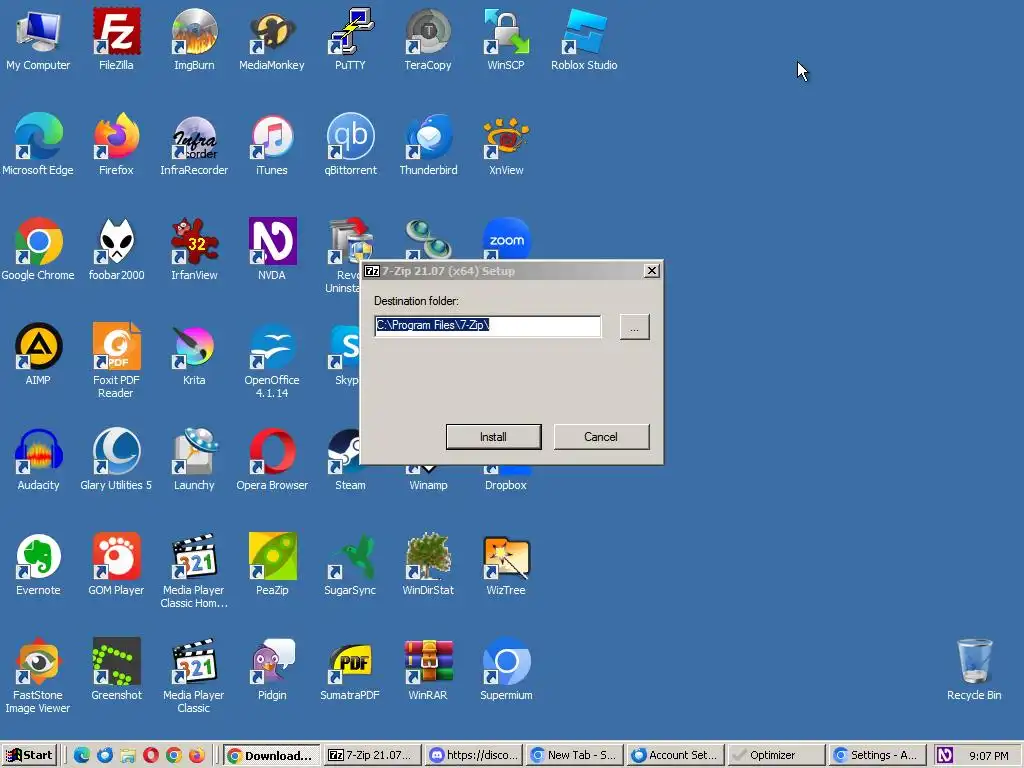Select the Microsoft Edge desktop icon

(38, 144)
